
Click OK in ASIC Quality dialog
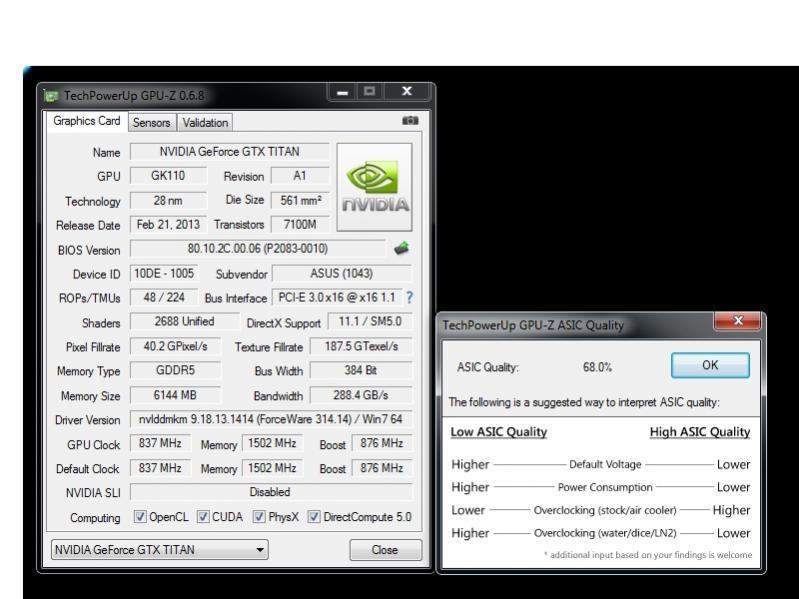[710, 365]
